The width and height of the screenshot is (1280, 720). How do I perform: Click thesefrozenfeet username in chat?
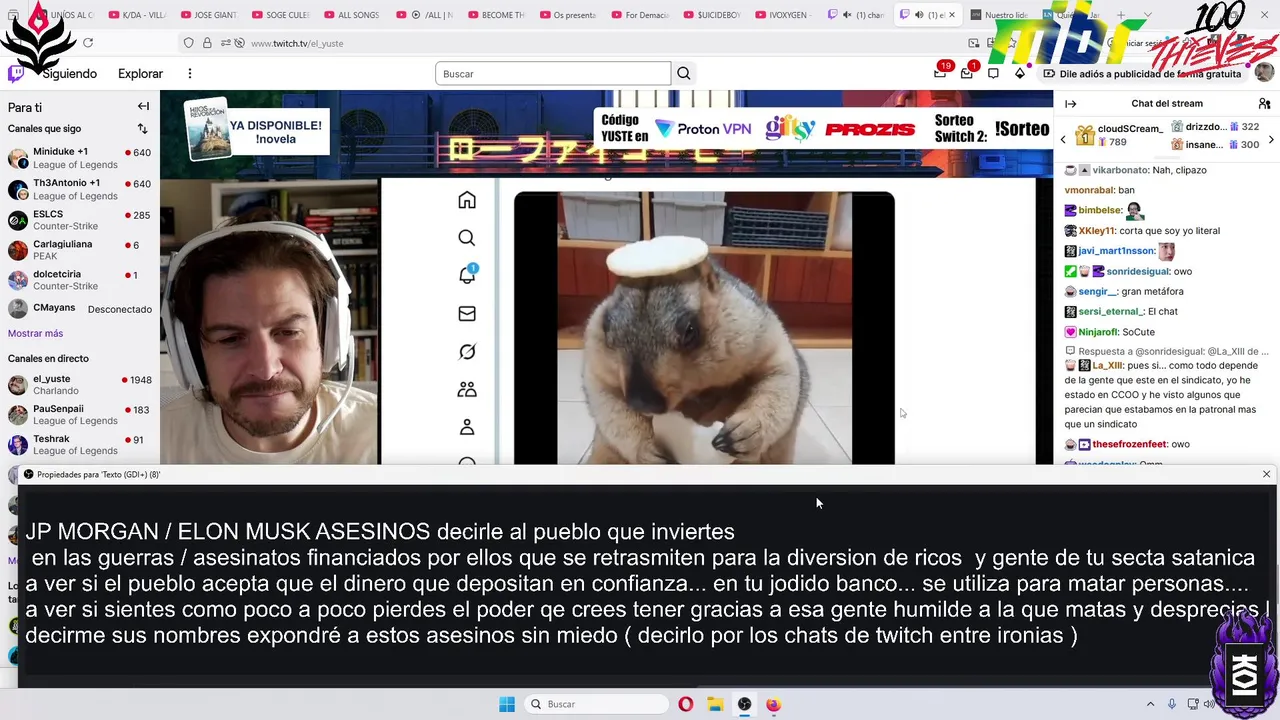tap(1129, 444)
